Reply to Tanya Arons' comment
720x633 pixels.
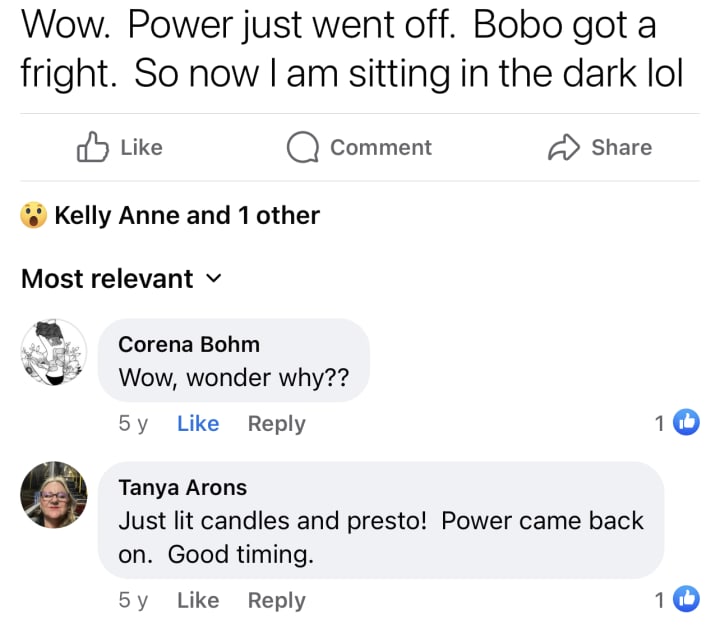point(276,600)
